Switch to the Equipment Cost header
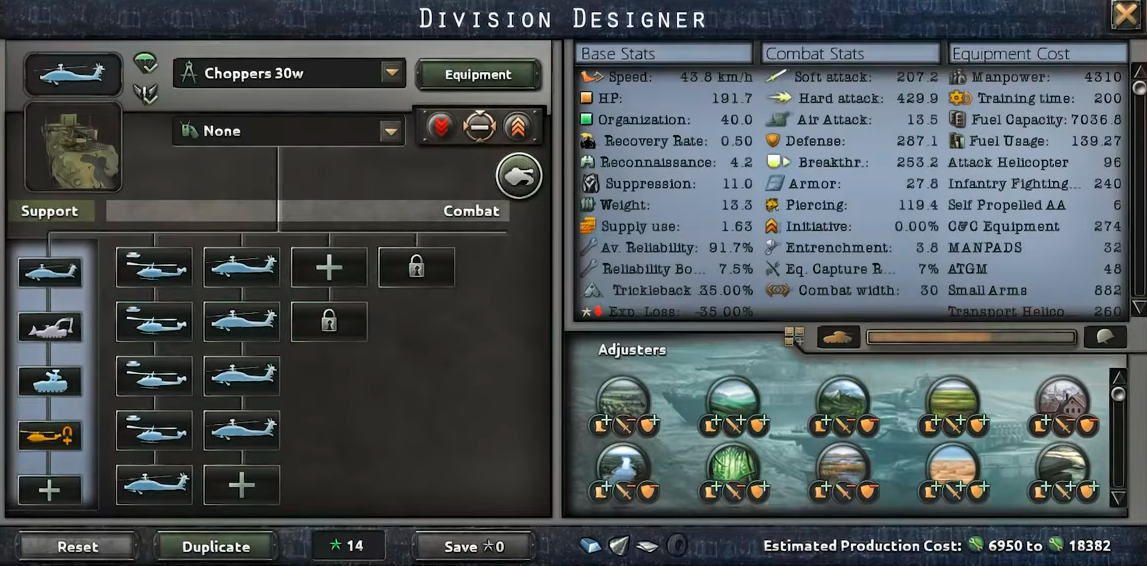The width and height of the screenshot is (1147, 566). click(x=1037, y=53)
